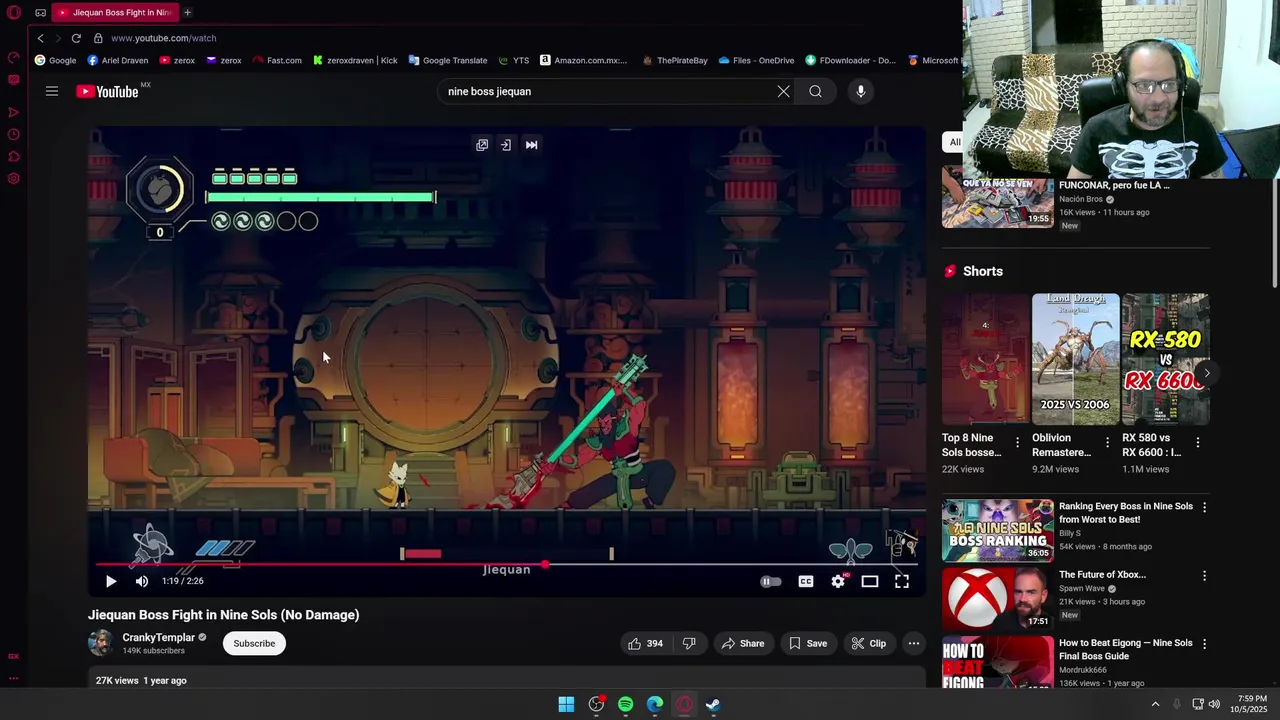1280x720 pixels.
Task: Play the video
Action: (x=110, y=581)
